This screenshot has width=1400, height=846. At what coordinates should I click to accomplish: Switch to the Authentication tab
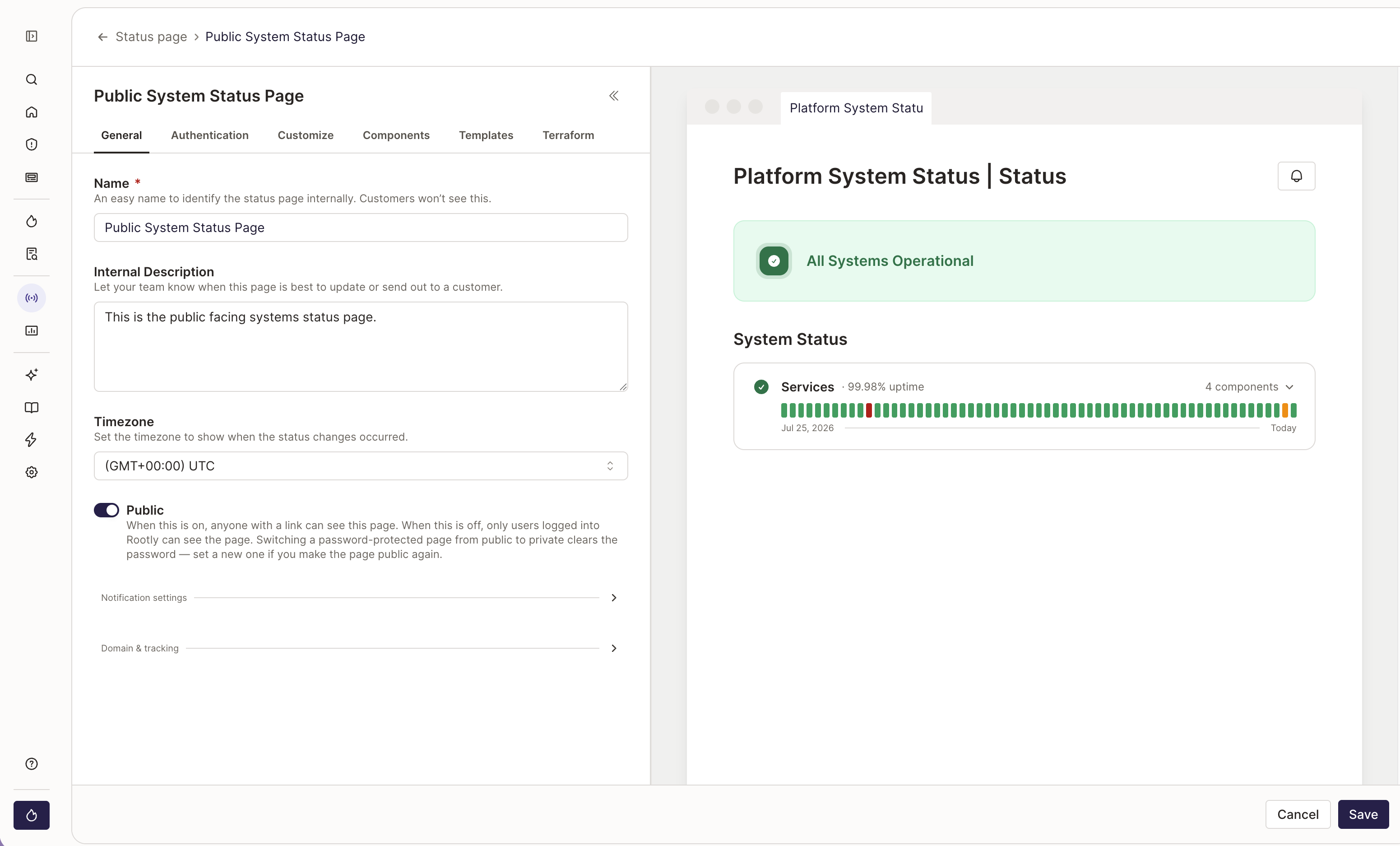click(x=210, y=135)
